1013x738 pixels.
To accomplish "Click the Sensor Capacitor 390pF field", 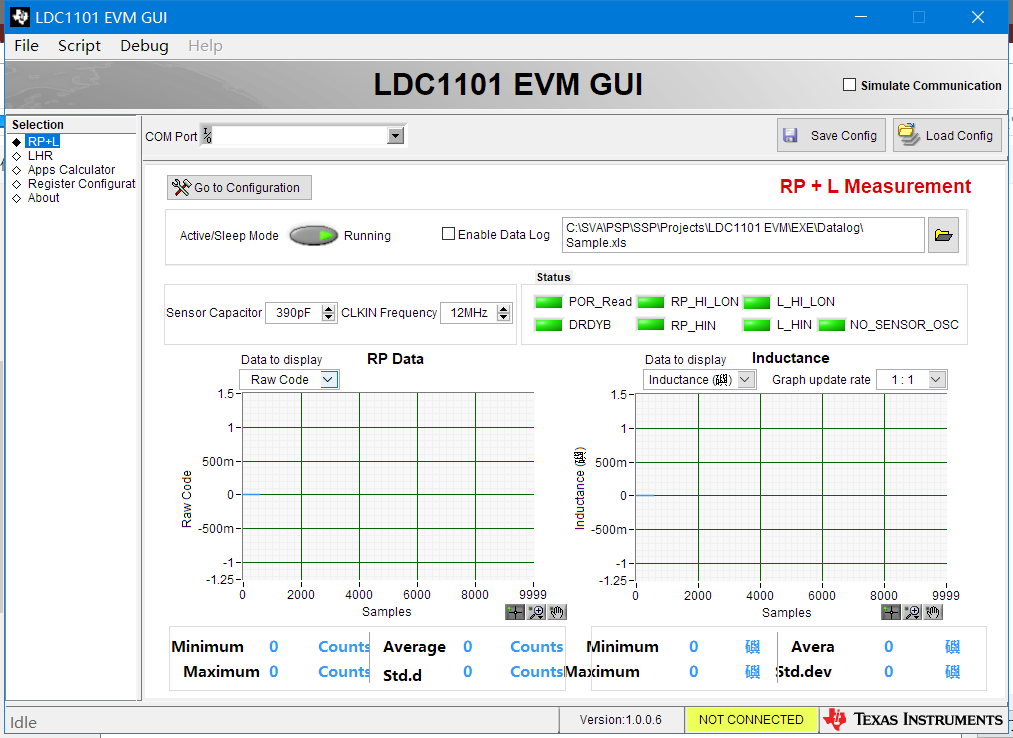I will 294,313.
